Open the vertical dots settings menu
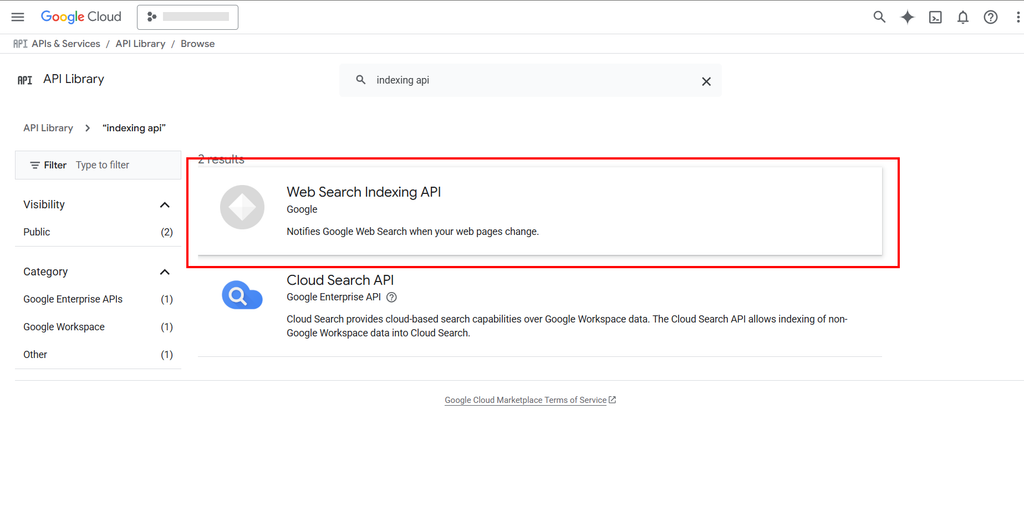 pyautogui.click(x=1019, y=17)
